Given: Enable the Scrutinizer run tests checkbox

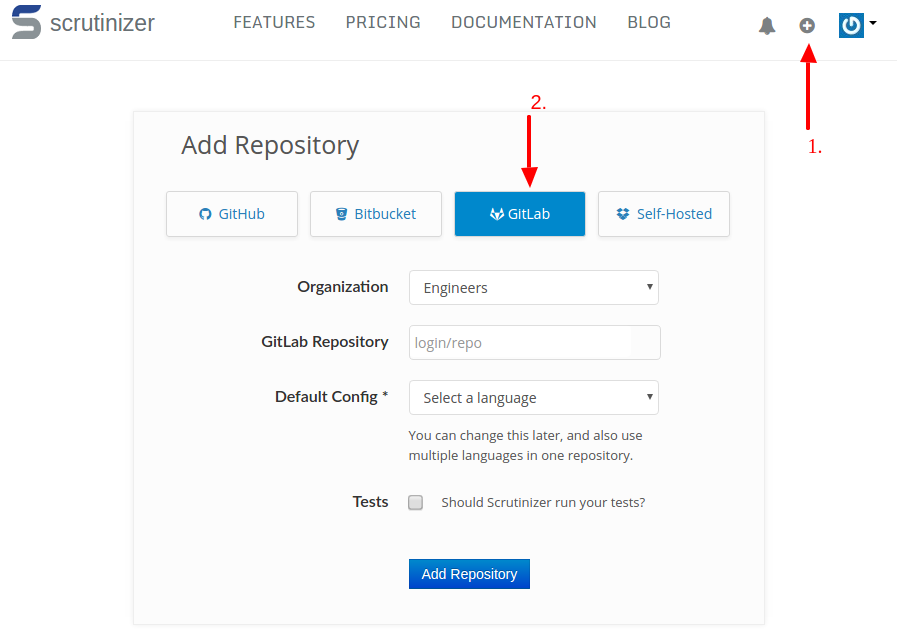Looking at the screenshot, I should (x=415, y=502).
